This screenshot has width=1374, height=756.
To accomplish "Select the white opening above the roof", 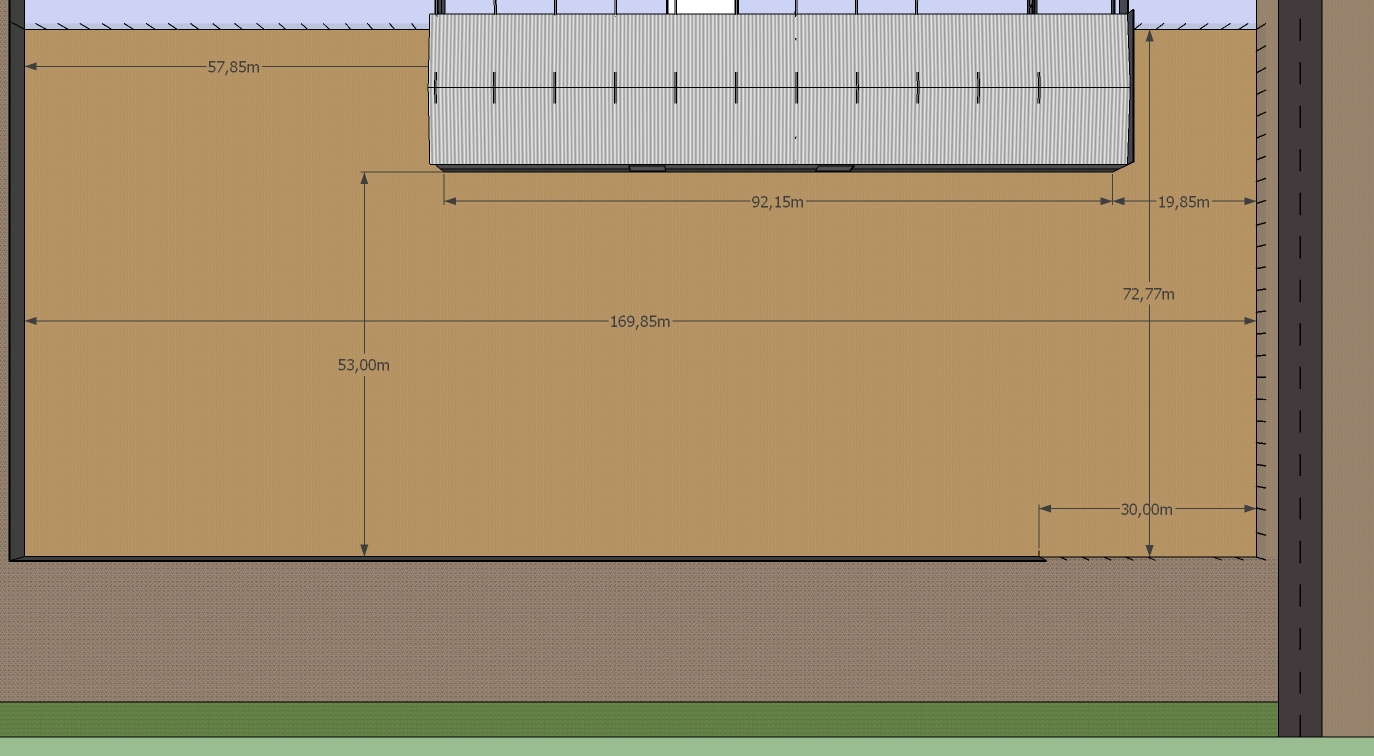I will pos(706,6).
